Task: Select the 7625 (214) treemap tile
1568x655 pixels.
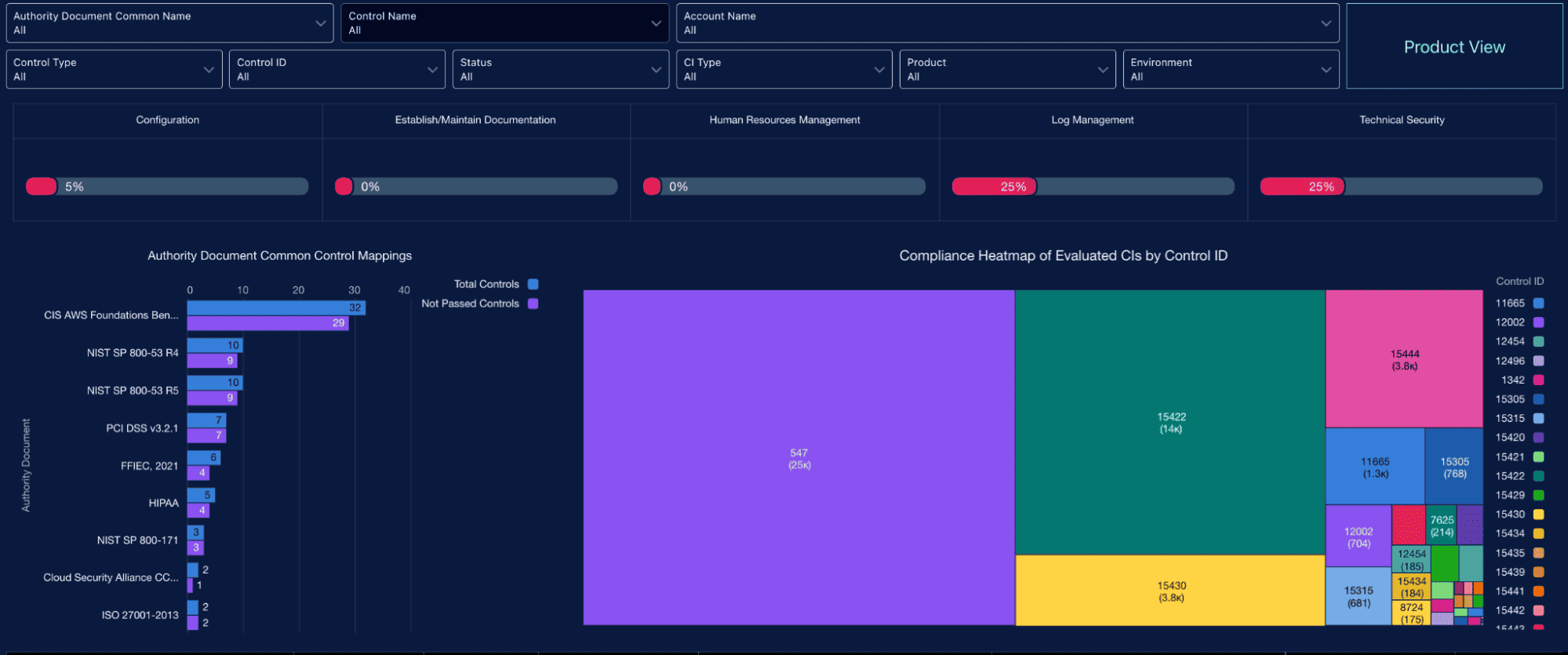Action: click(x=1442, y=525)
